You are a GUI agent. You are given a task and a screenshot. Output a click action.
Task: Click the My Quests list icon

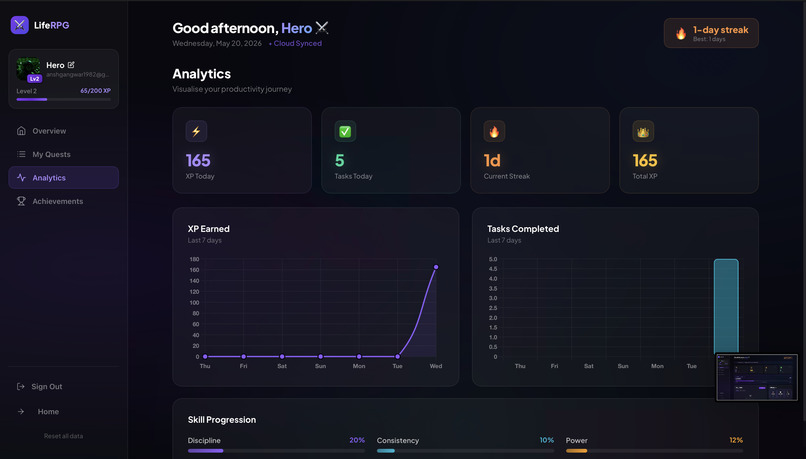click(x=21, y=154)
